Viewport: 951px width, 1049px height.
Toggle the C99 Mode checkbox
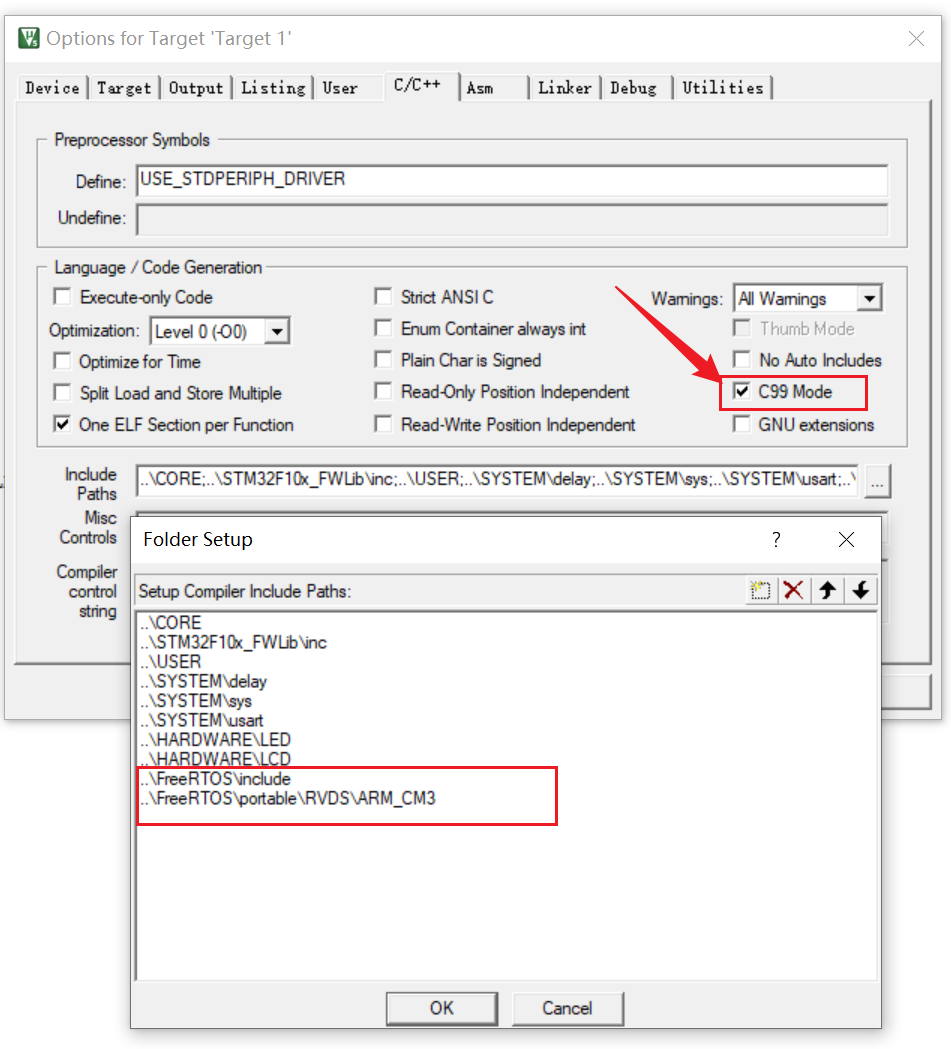tap(742, 392)
